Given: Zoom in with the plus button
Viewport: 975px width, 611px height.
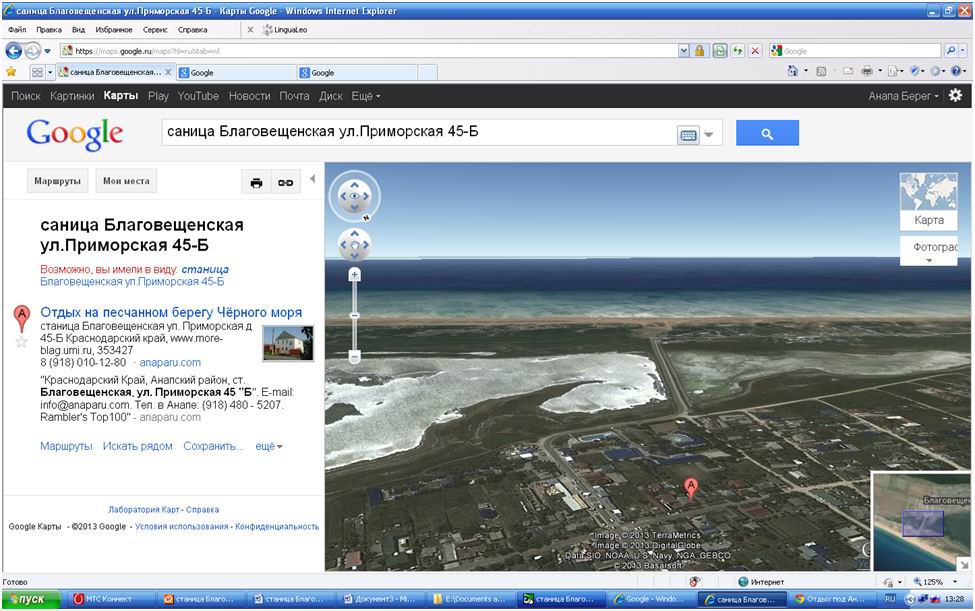Looking at the screenshot, I should [354, 274].
